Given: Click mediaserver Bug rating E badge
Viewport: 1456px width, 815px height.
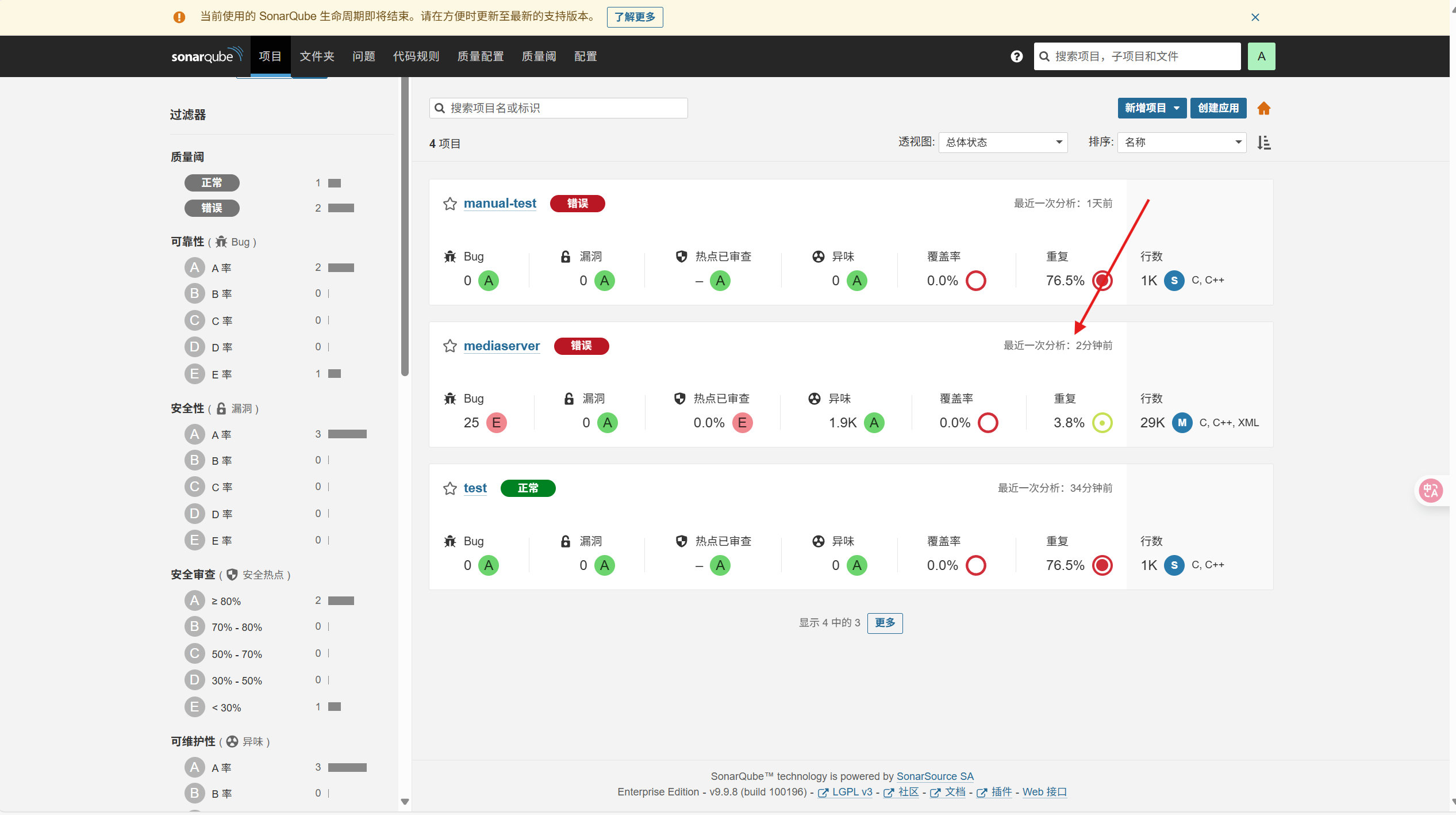Looking at the screenshot, I should point(496,423).
